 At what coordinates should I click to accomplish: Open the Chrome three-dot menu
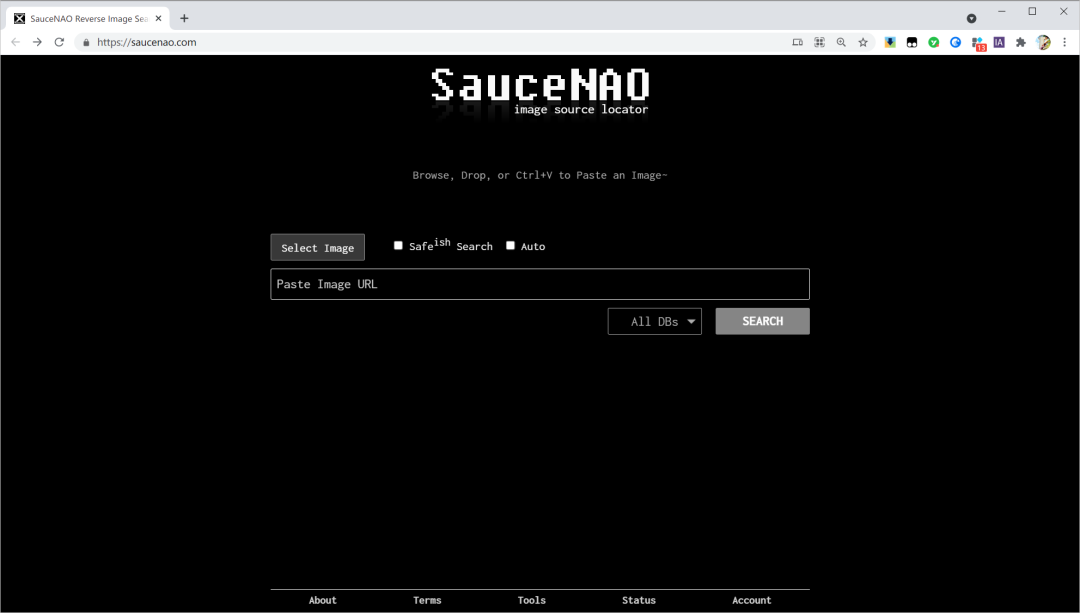pyautogui.click(x=1065, y=42)
